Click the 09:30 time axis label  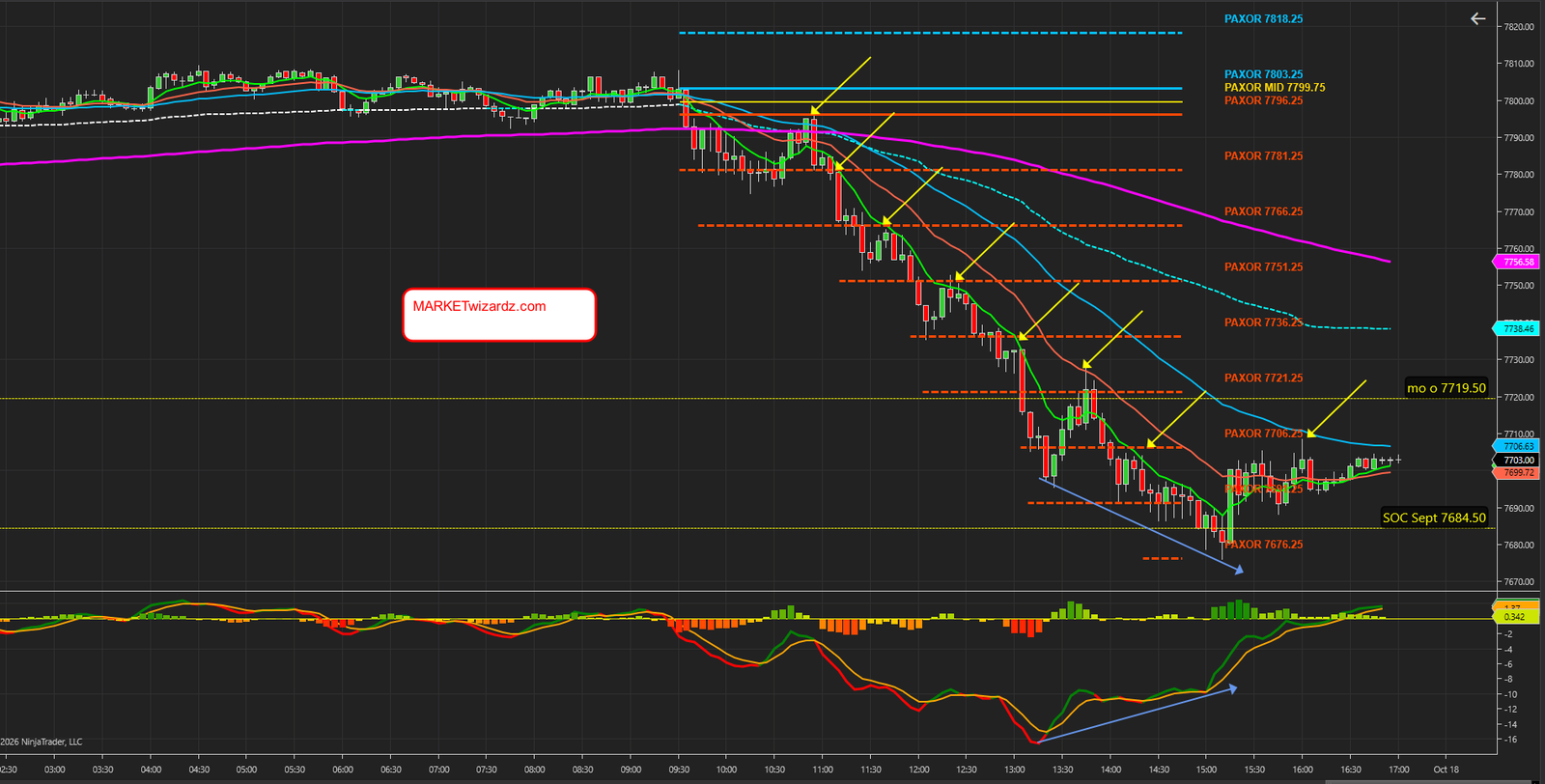[679, 770]
